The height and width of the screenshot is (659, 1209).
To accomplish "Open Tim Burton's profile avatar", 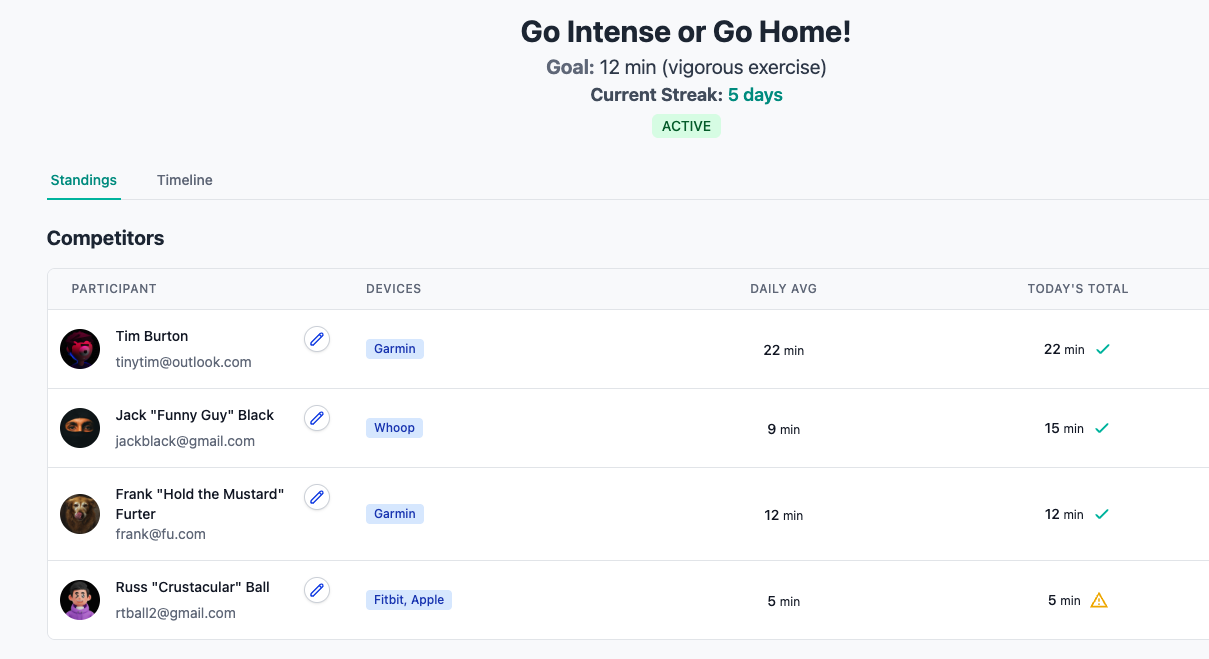I will click(x=80, y=349).
